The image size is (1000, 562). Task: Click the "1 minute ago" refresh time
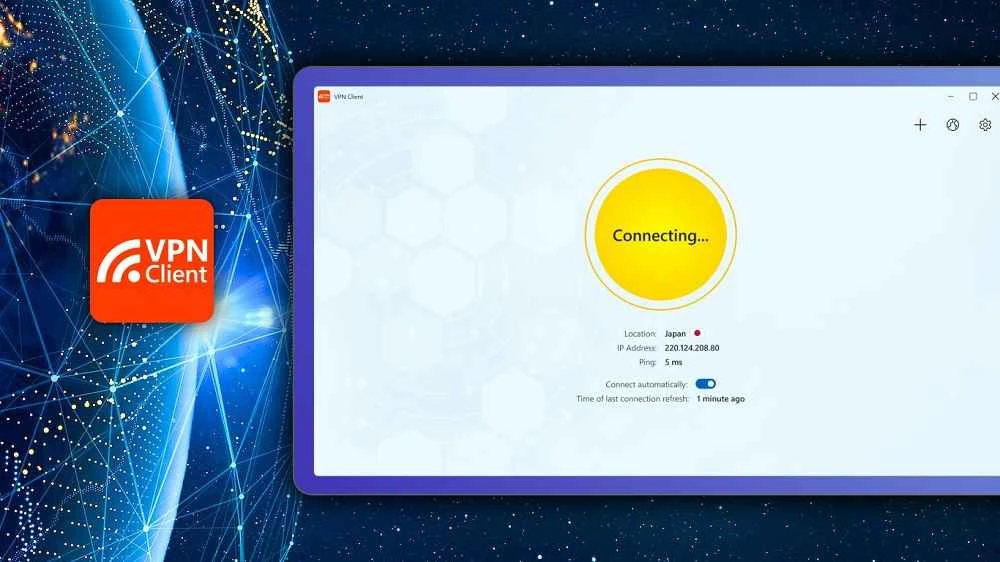coord(720,399)
